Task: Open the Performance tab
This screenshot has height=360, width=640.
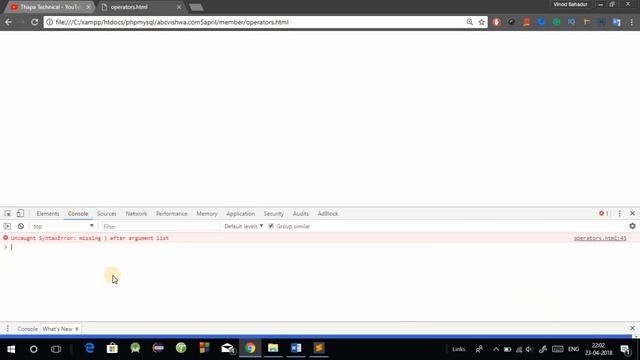Action: coord(172,213)
